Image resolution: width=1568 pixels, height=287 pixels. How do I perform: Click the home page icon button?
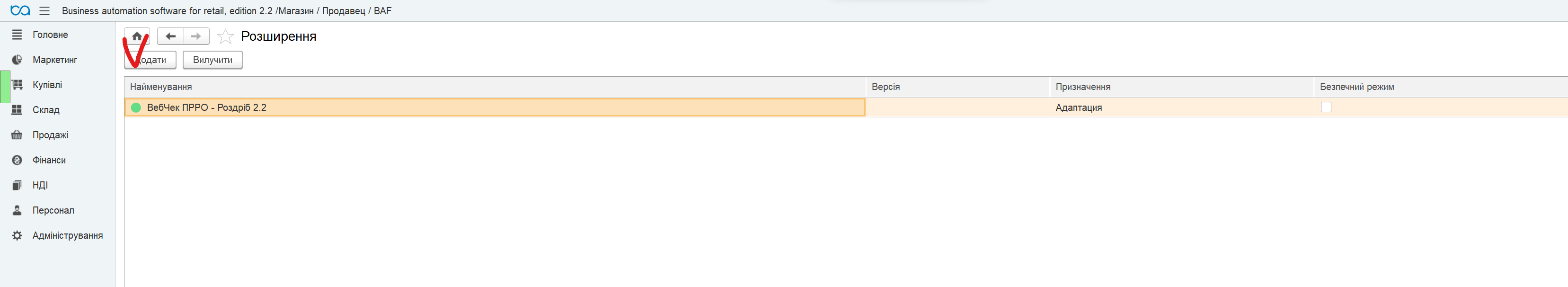click(137, 36)
